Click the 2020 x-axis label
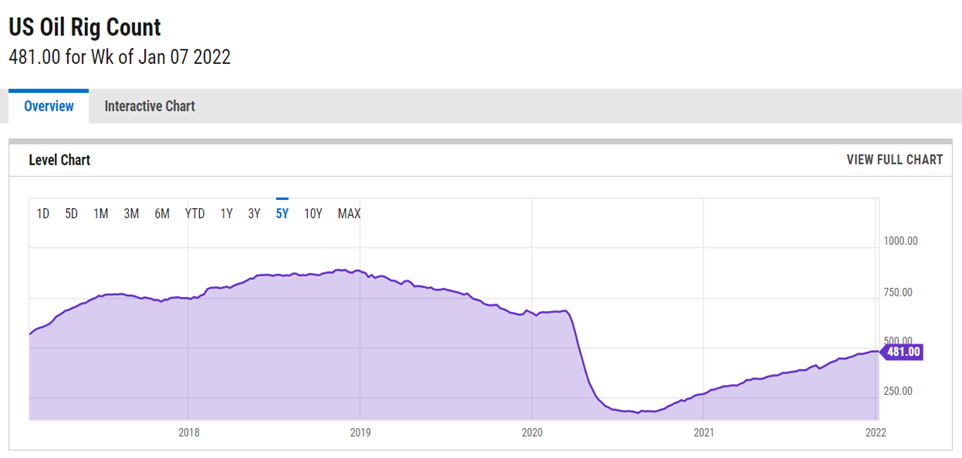Screen dimensions: 962x458 tap(531, 433)
